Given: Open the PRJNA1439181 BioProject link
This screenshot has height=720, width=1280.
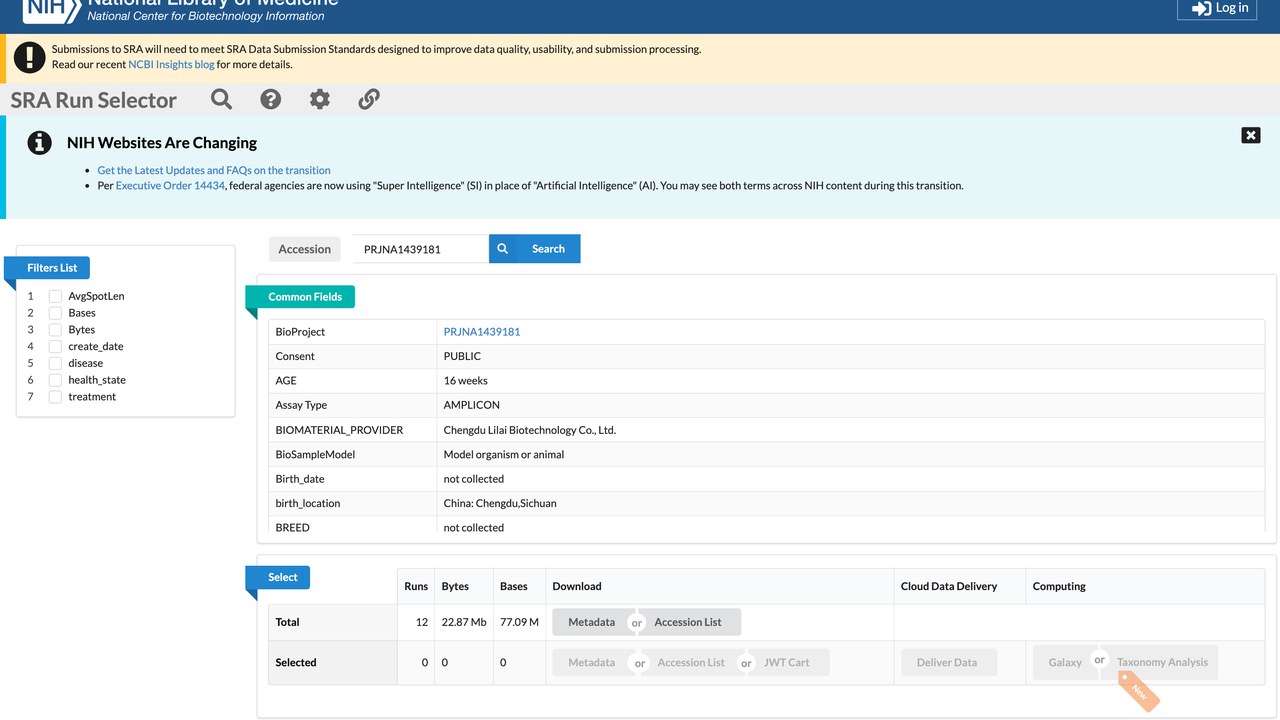Looking at the screenshot, I should (482, 332).
